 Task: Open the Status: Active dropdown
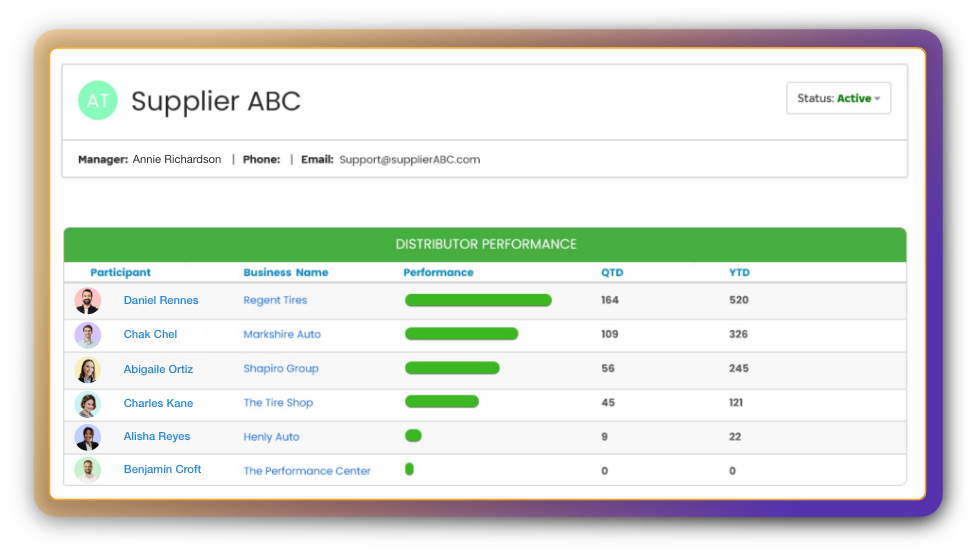[838, 99]
